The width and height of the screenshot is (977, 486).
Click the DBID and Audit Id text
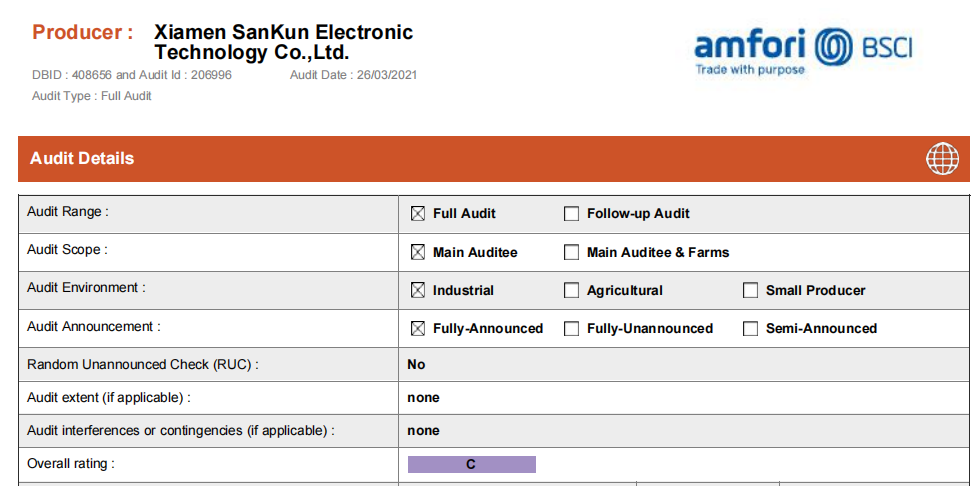(131, 75)
